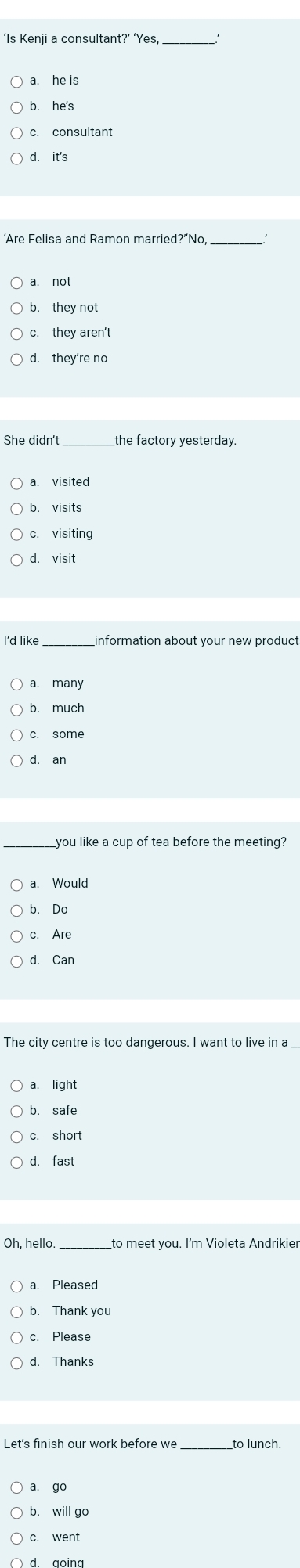Select the 'went' radio option

pos(16,1538)
